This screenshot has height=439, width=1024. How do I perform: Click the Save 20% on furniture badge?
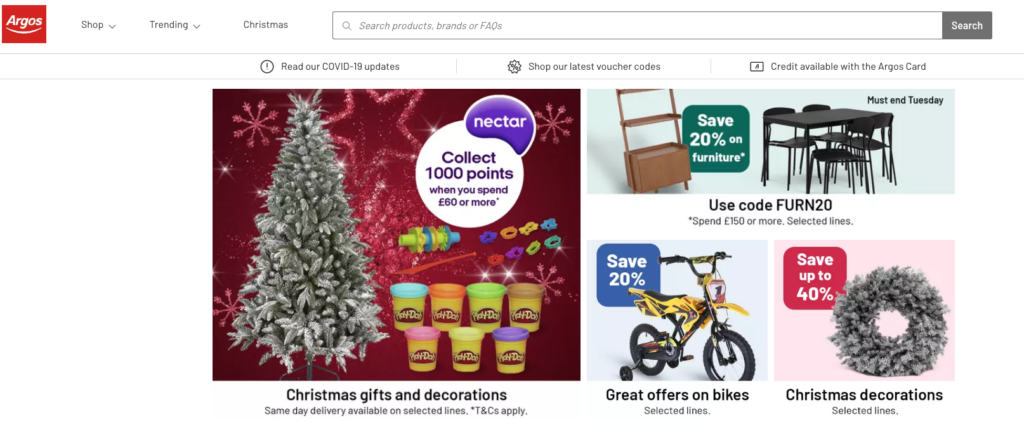coord(716,138)
